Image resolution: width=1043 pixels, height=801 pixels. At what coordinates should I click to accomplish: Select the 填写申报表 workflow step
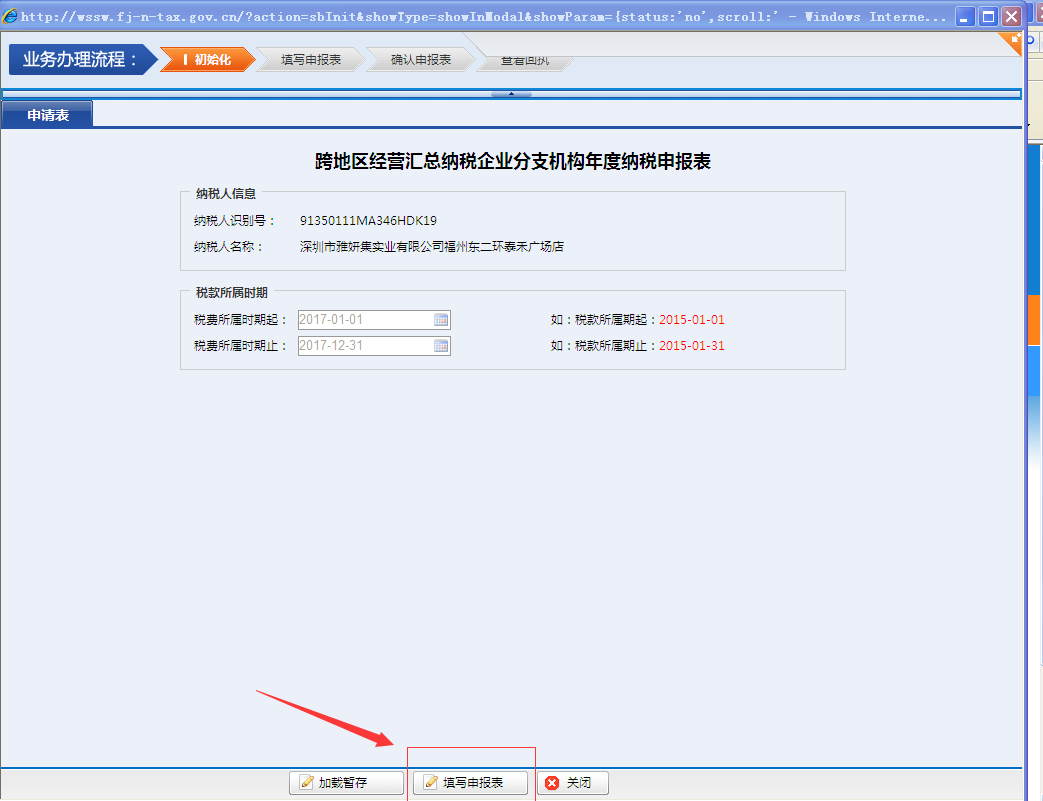coord(311,60)
